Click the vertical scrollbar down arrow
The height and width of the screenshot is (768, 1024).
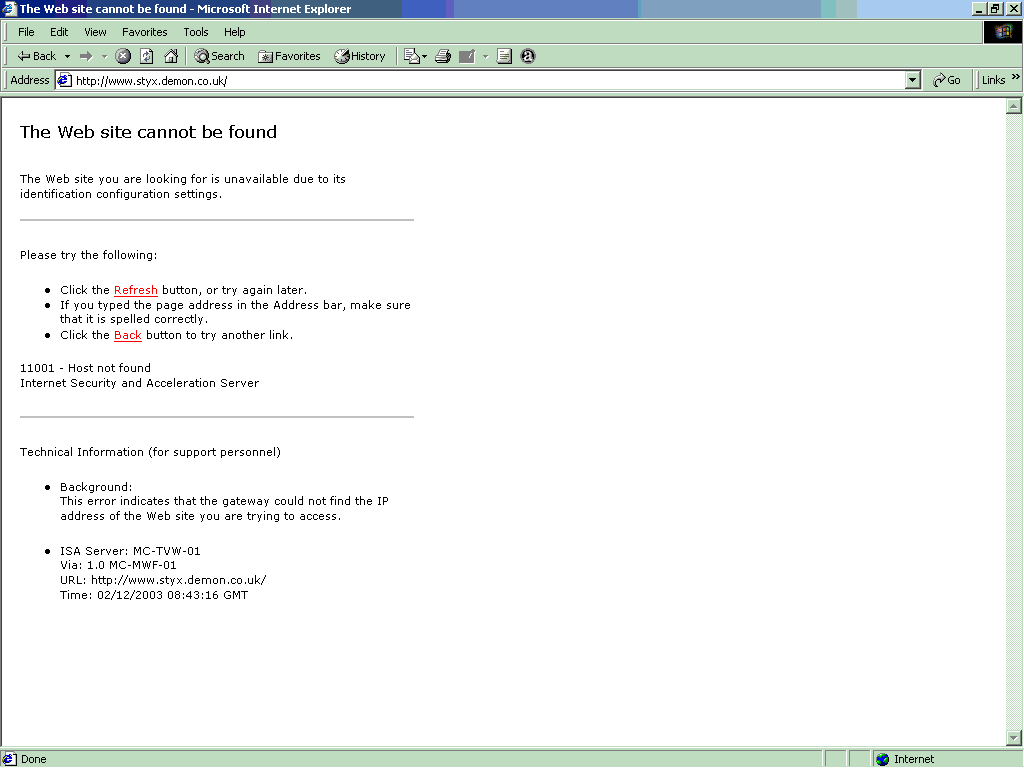pyautogui.click(x=1014, y=738)
